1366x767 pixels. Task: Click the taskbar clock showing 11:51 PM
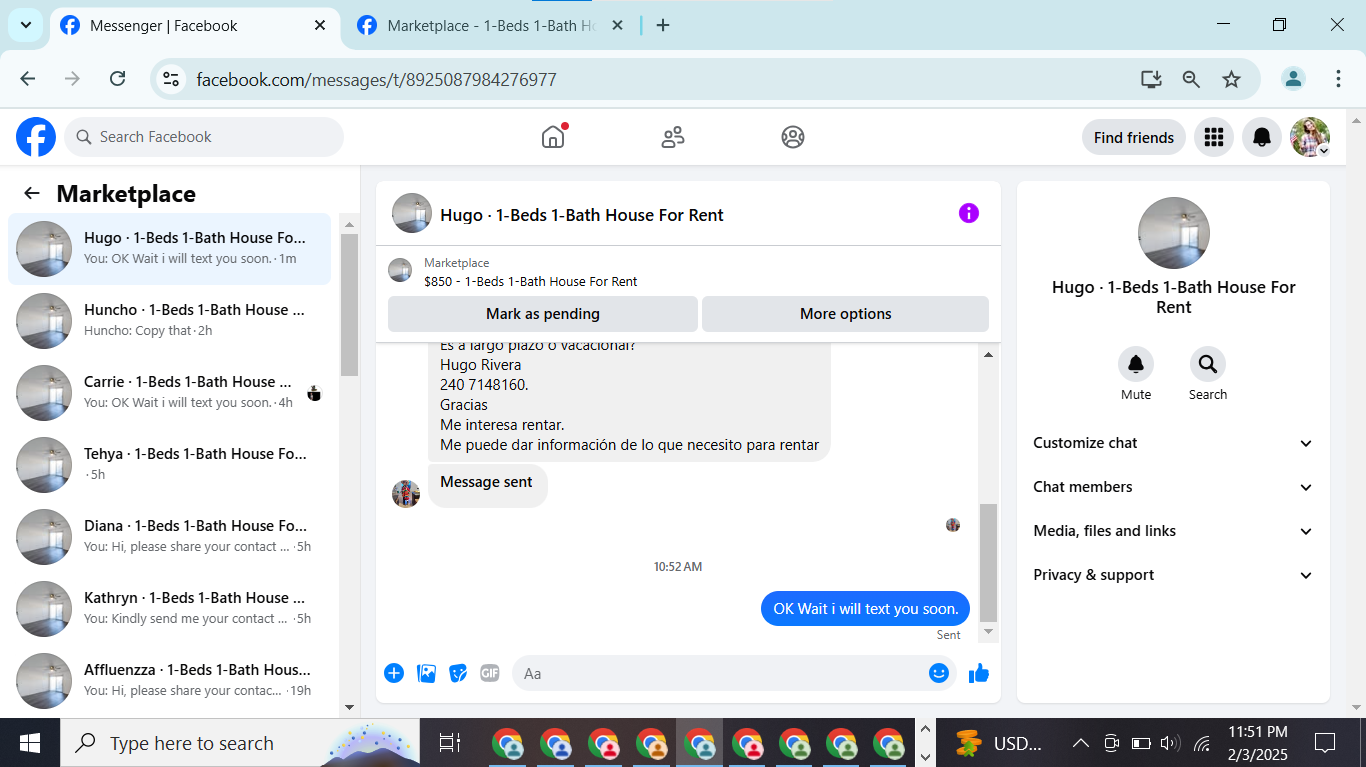[x=1258, y=743]
